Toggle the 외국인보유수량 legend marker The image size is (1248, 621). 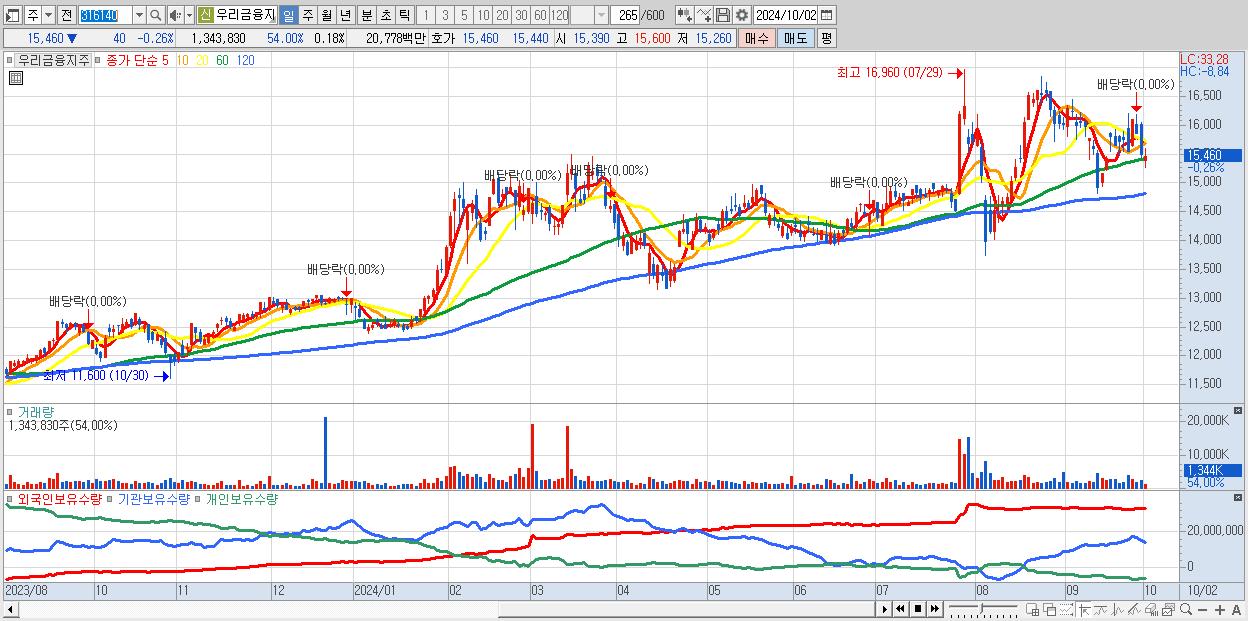[x=11, y=498]
